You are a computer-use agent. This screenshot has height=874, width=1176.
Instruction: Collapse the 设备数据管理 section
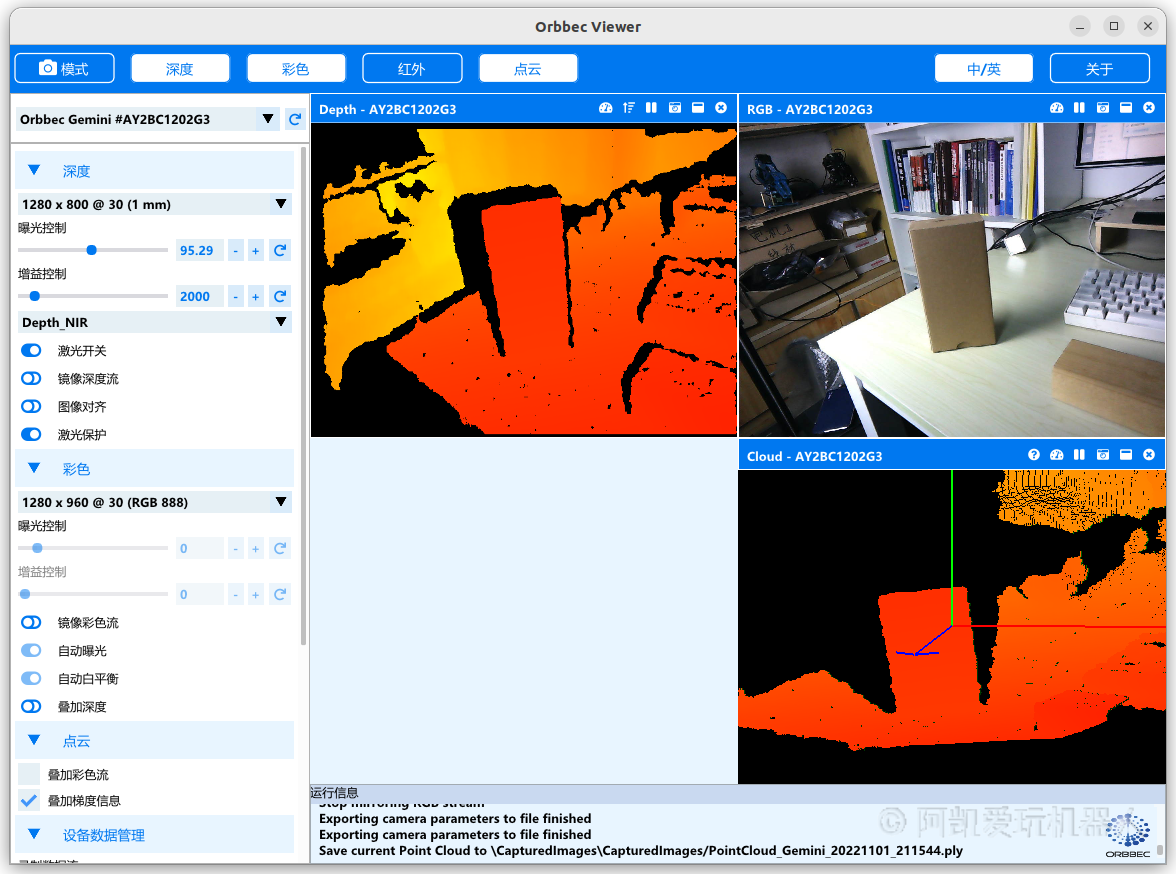point(34,834)
